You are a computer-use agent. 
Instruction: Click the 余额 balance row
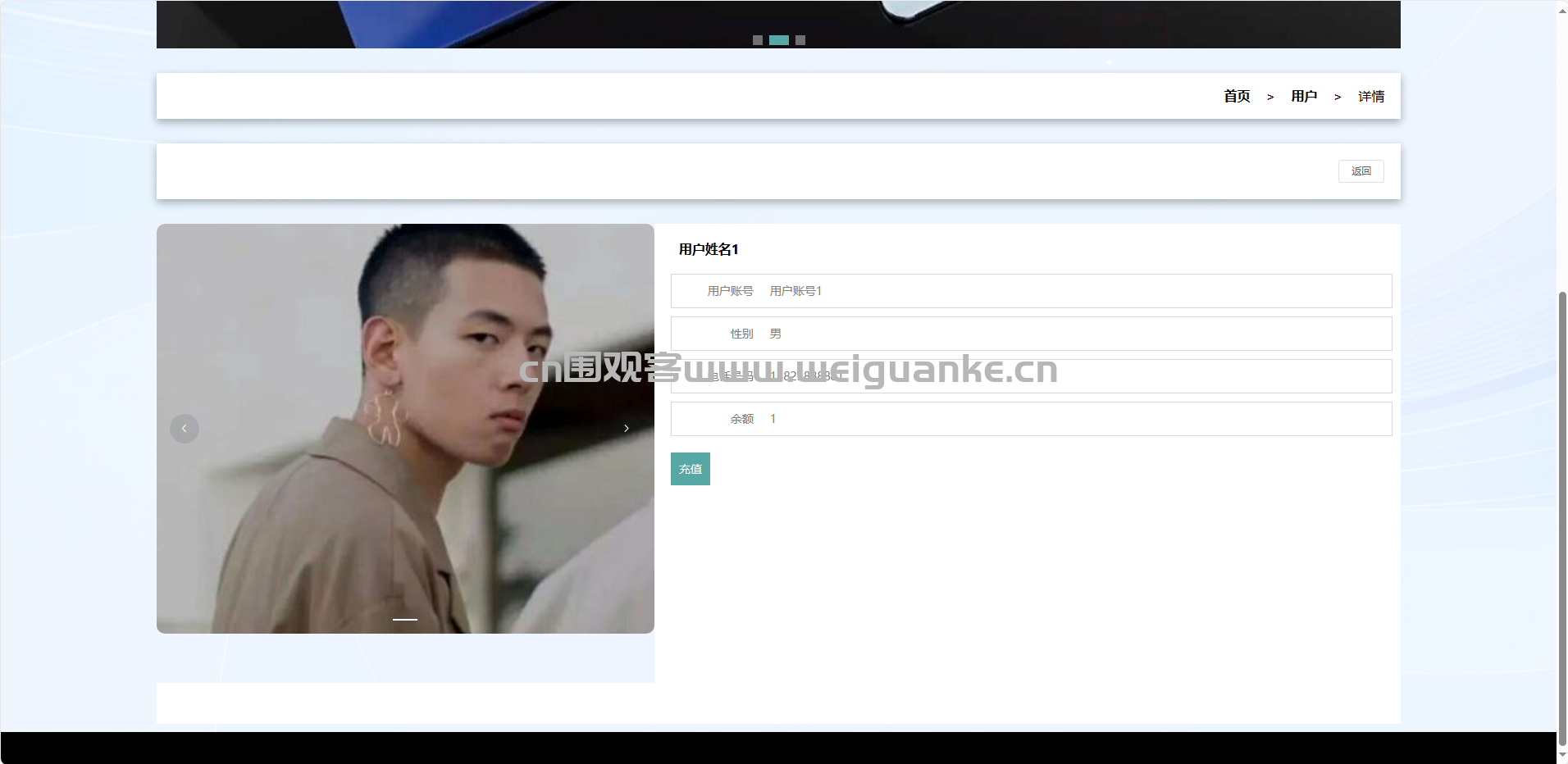point(1031,419)
